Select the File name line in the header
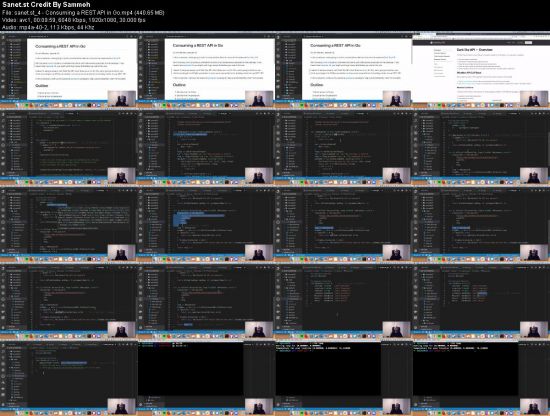550x416 pixels. 83,13
